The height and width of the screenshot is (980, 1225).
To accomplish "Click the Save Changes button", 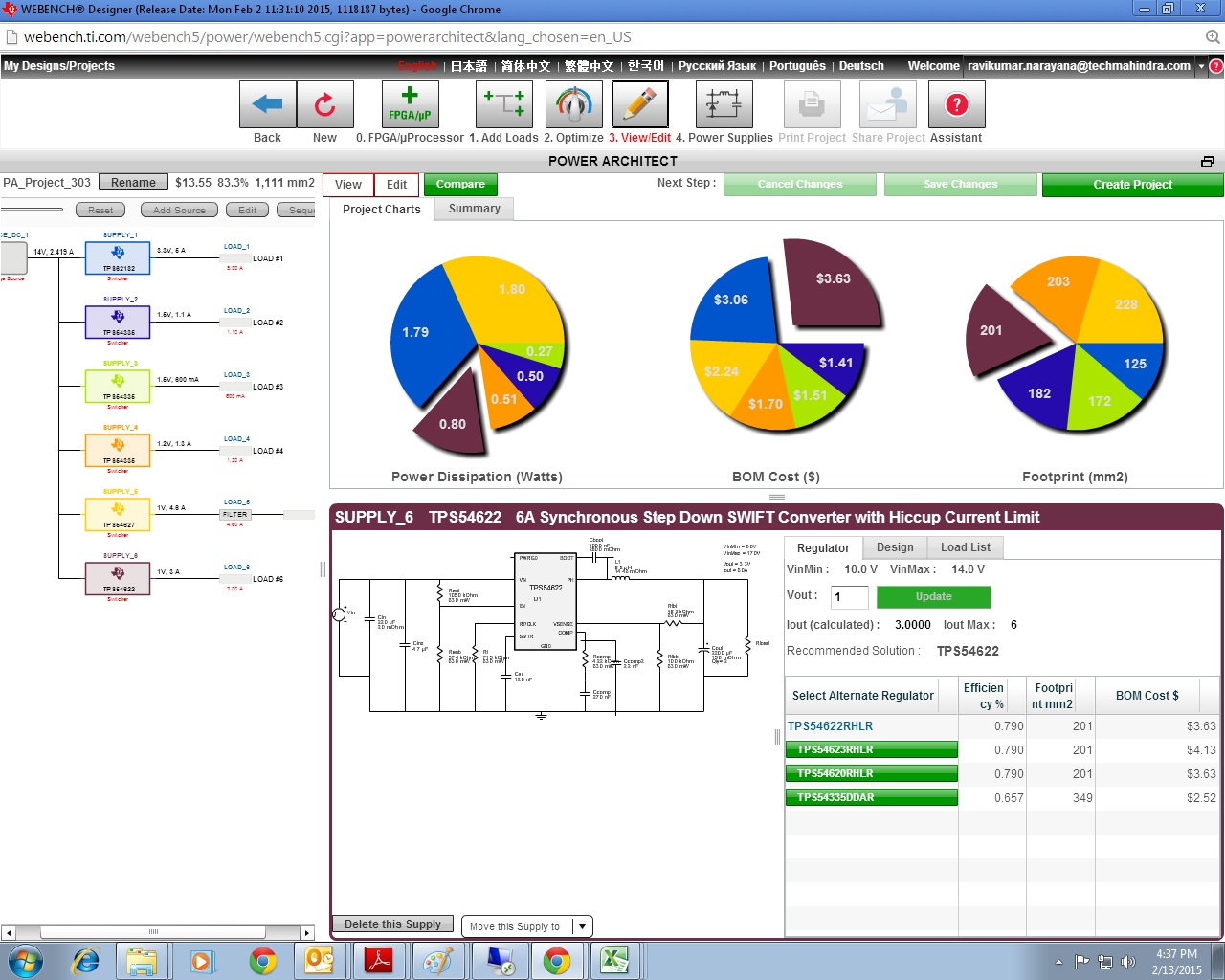I will 961,185.
